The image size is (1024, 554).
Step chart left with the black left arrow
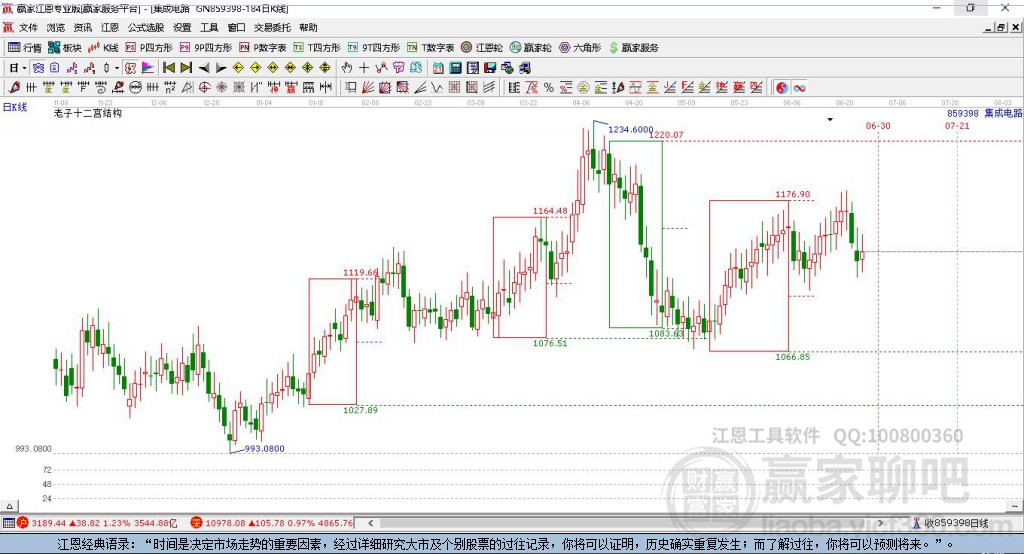pyautogui.click(x=204, y=68)
